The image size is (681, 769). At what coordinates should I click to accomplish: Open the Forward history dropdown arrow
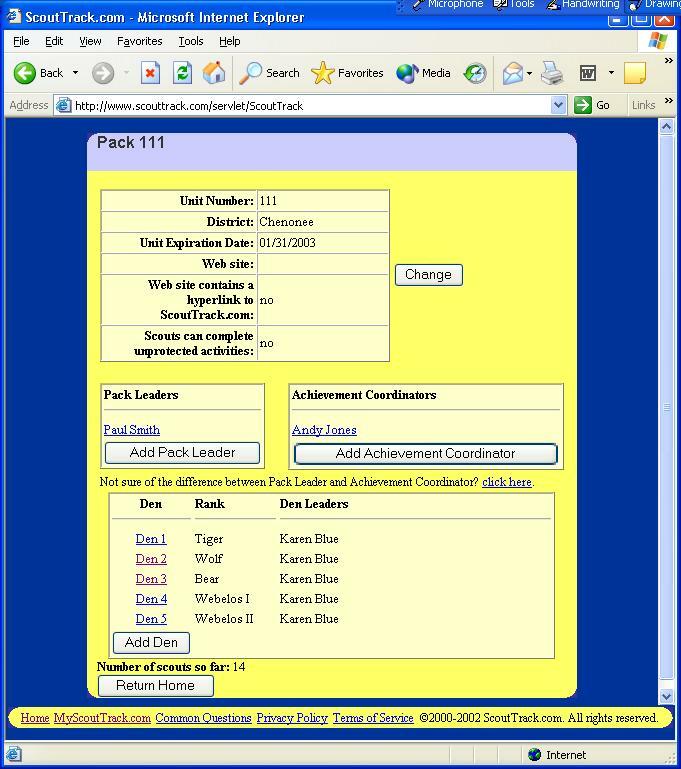point(126,73)
